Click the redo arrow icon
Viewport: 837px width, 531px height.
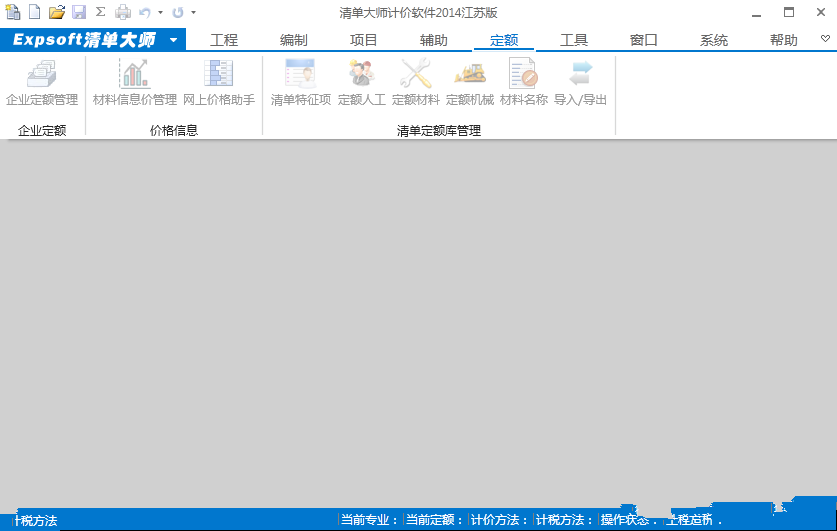pyautogui.click(x=178, y=12)
